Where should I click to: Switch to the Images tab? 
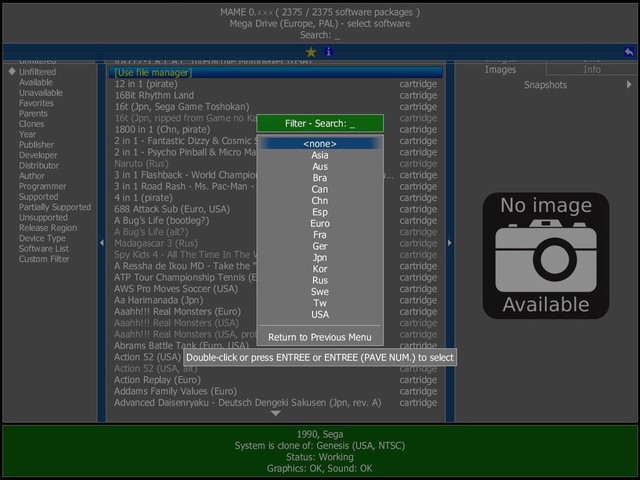click(x=500, y=70)
